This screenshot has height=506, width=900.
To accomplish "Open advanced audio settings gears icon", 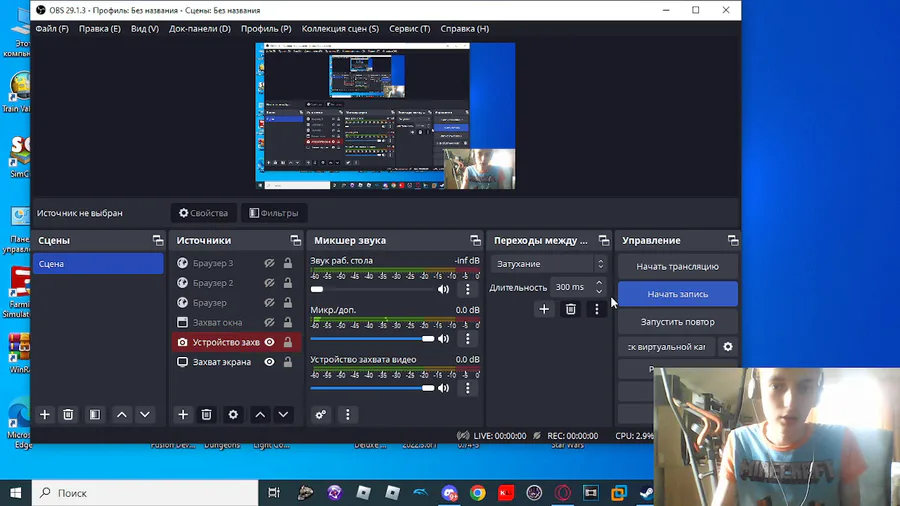I will [x=321, y=414].
